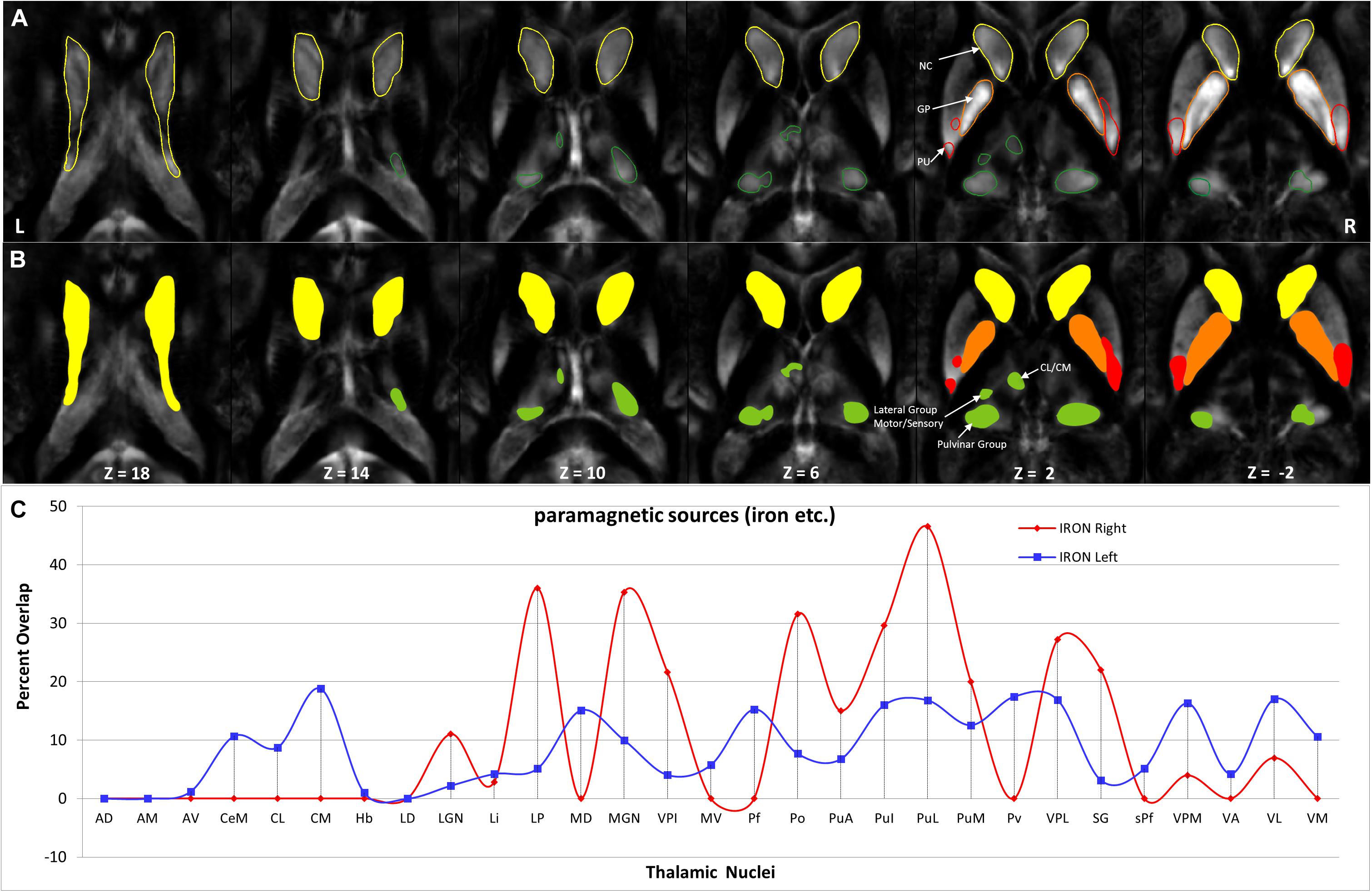Click the panel C label

point(19,510)
